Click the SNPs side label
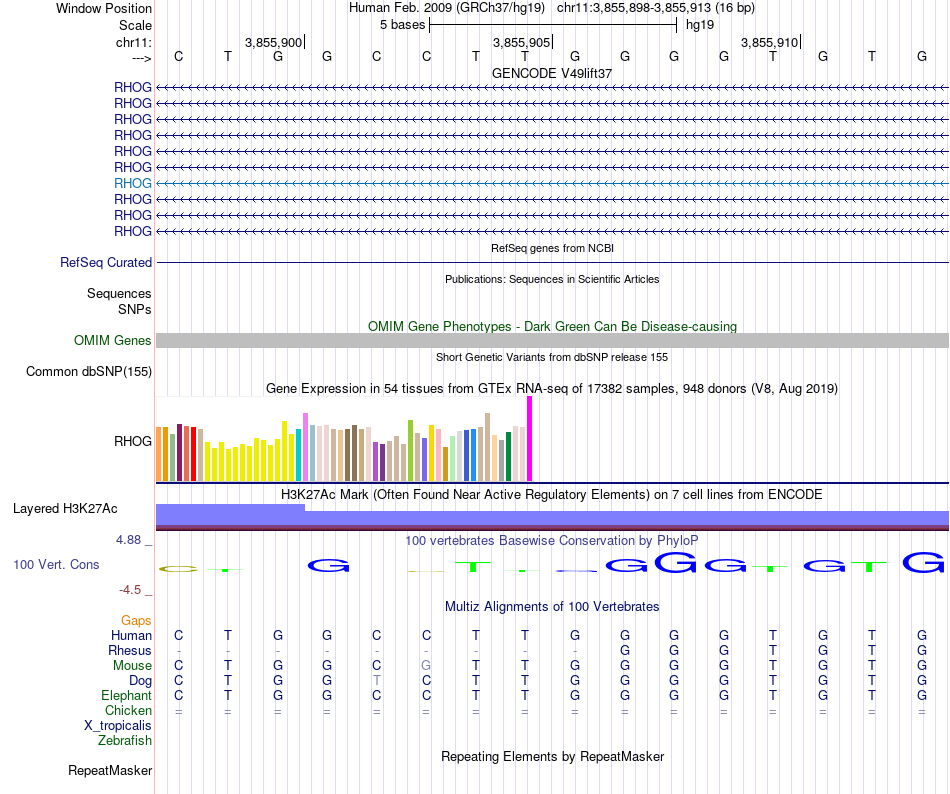This screenshot has height=794, width=950. pos(135,309)
